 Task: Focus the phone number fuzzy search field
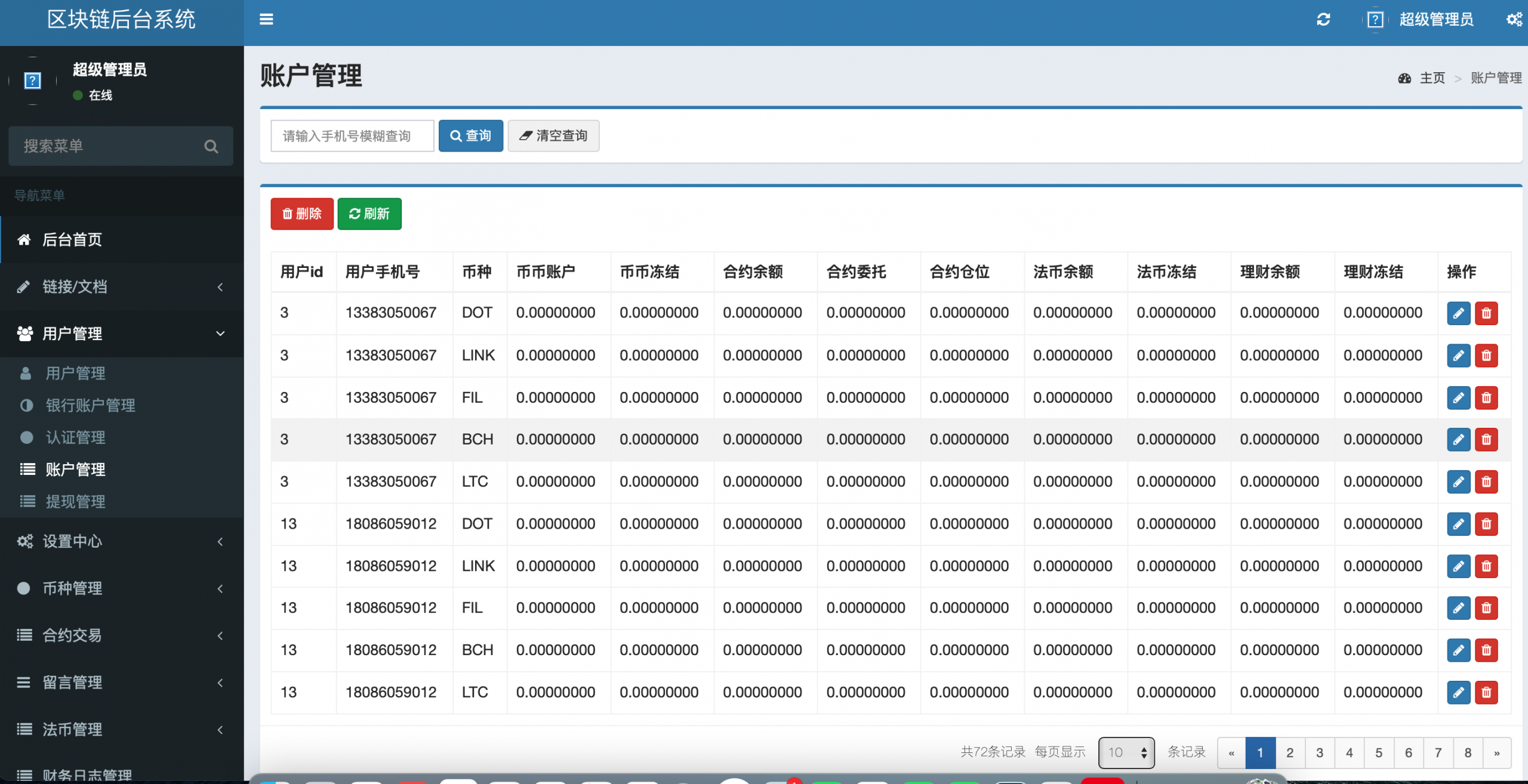(352, 136)
